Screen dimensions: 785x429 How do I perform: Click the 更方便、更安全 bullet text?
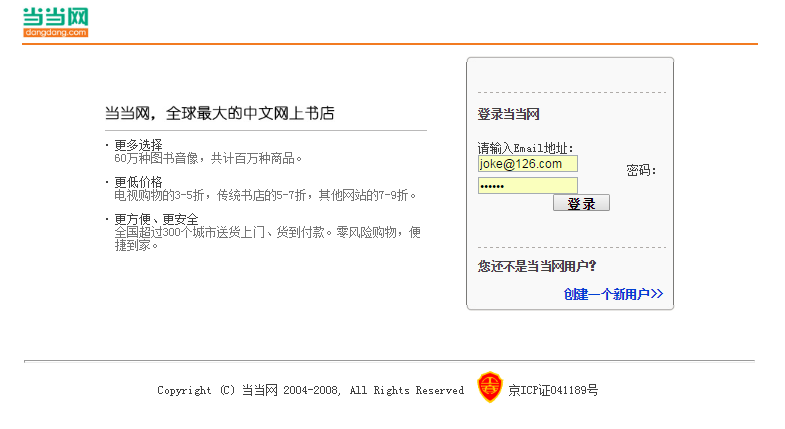tap(156, 219)
